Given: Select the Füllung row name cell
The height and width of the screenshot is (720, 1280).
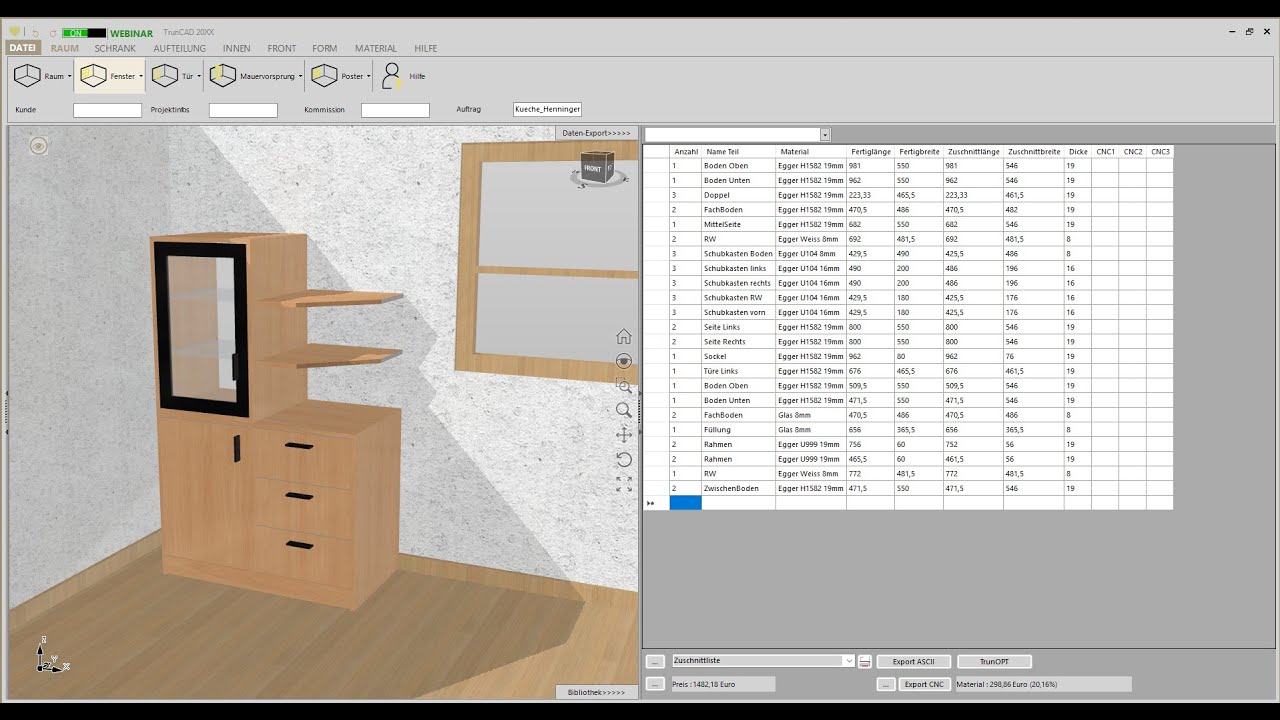Looking at the screenshot, I should pyautogui.click(x=738, y=430).
